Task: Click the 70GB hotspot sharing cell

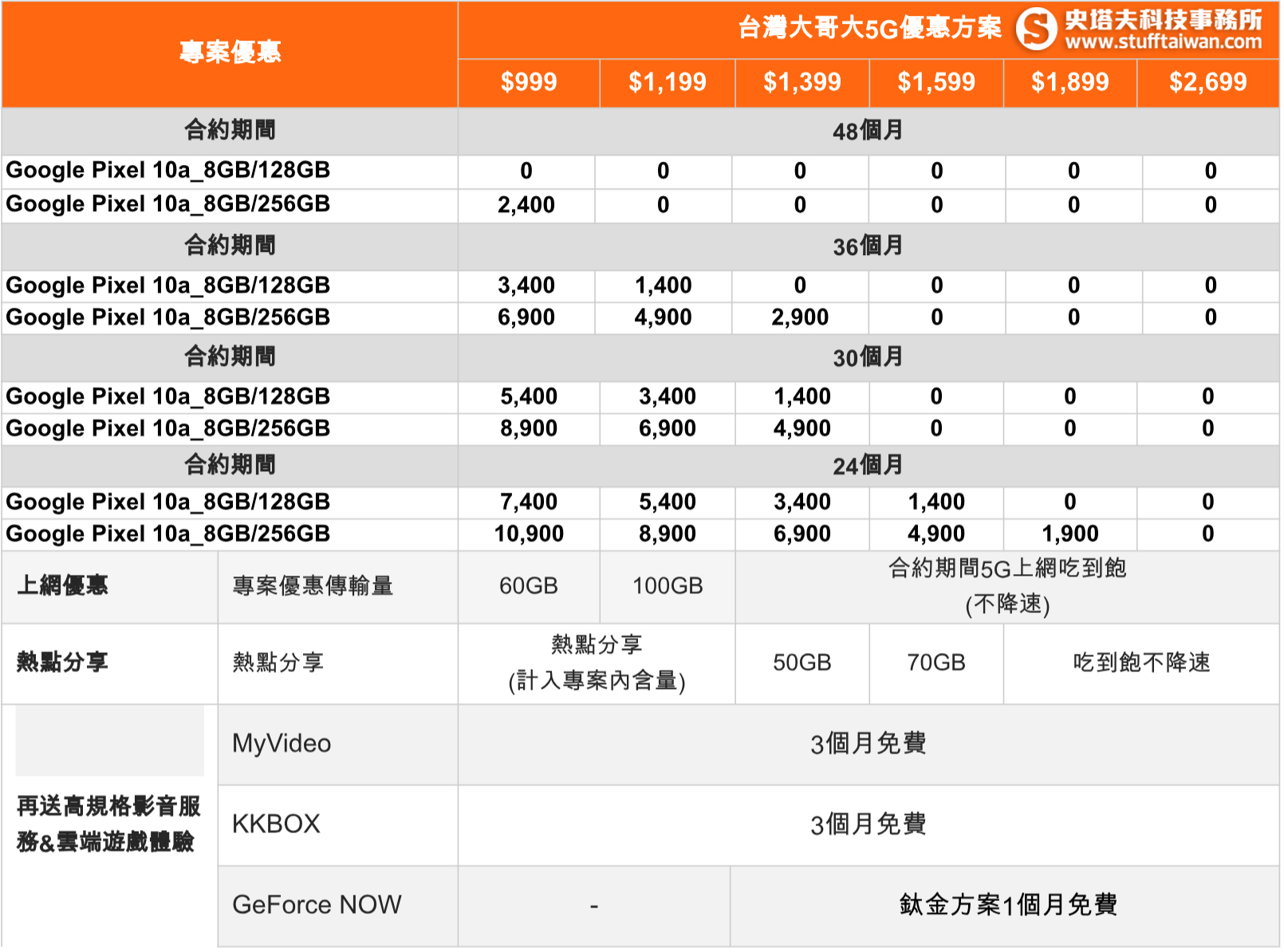Action: coord(936,663)
